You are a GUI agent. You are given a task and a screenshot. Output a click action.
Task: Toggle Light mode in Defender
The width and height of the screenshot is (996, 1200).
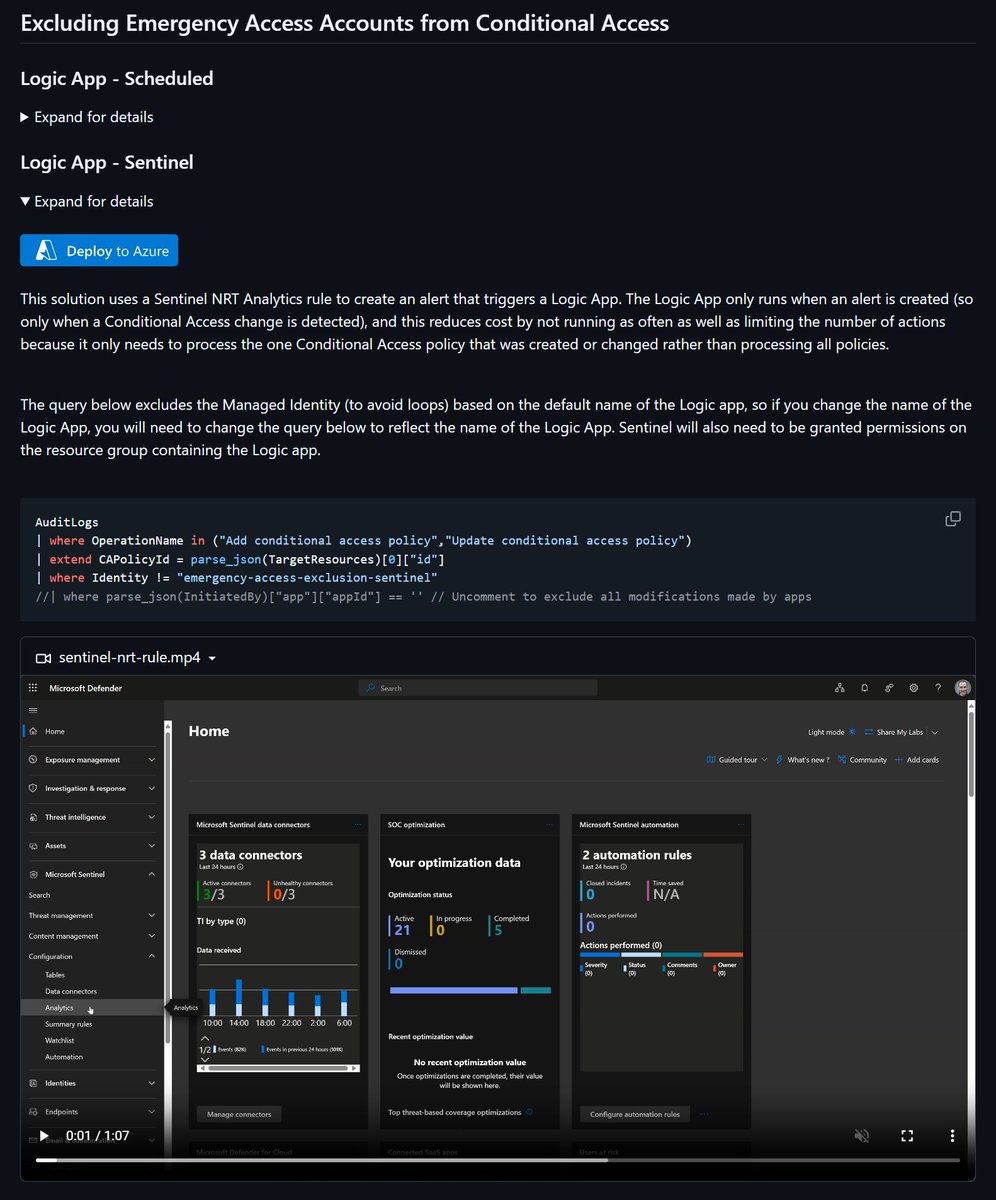[x=833, y=732]
